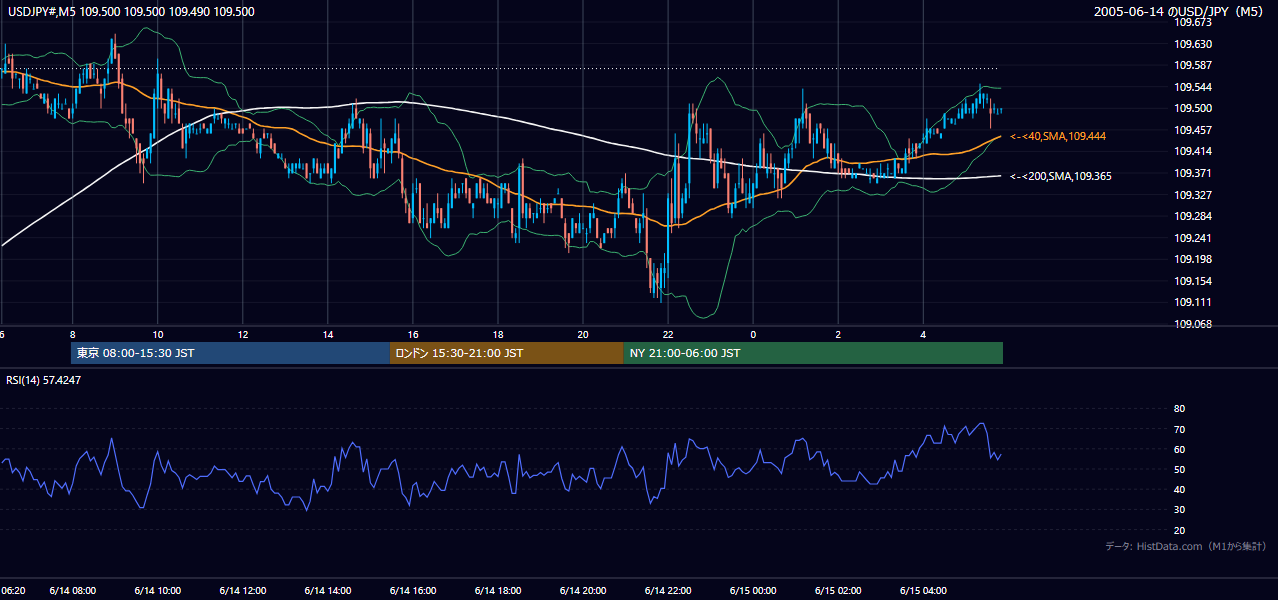This screenshot has height=600, width=1278.
Task: Click price level 109.371 on the axis
Action: (x=1195, y=173)
